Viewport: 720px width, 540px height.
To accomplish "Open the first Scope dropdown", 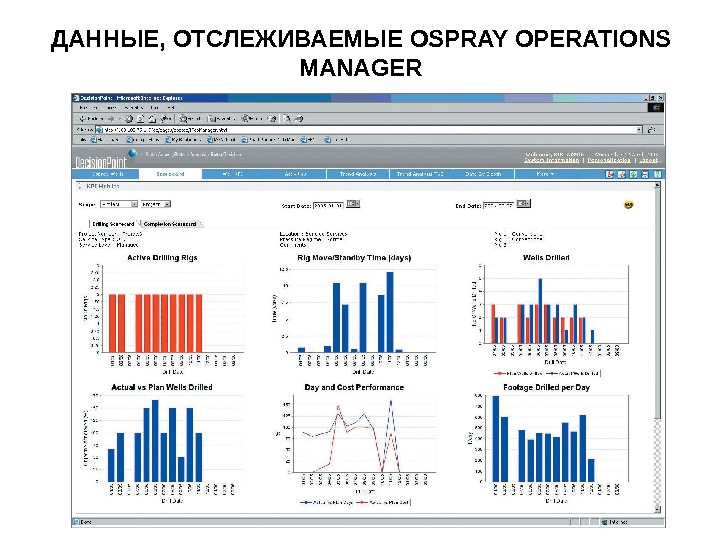I will [x=119, y=204].
